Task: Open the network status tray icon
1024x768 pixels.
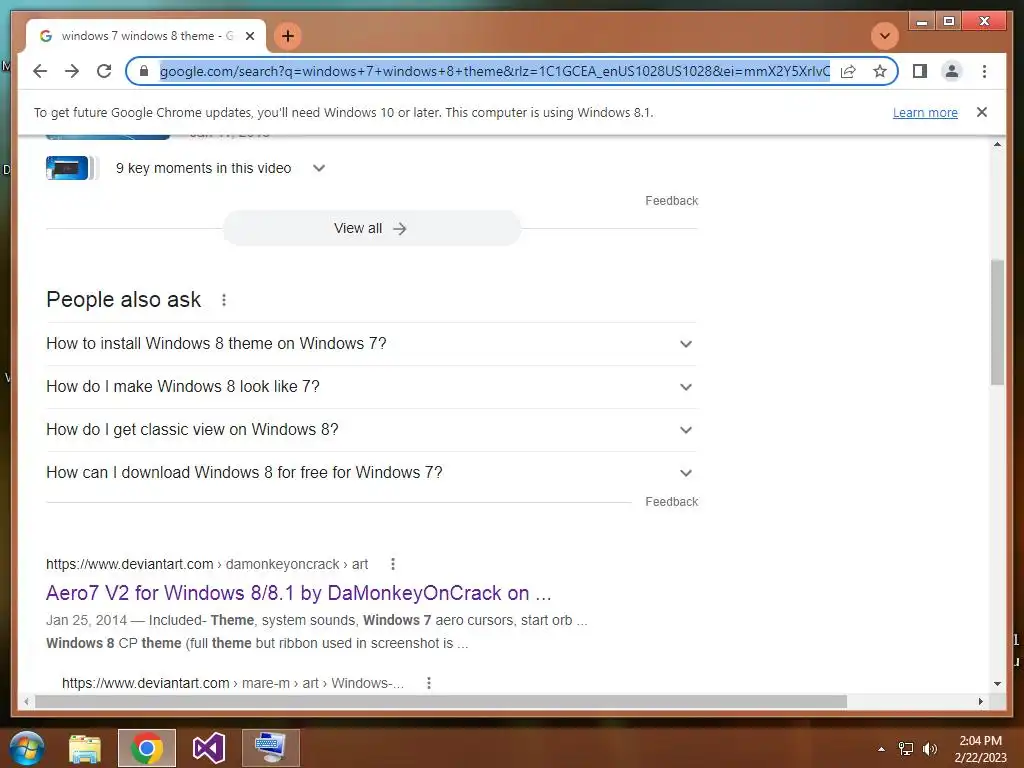Action: (x=906, y=749)
